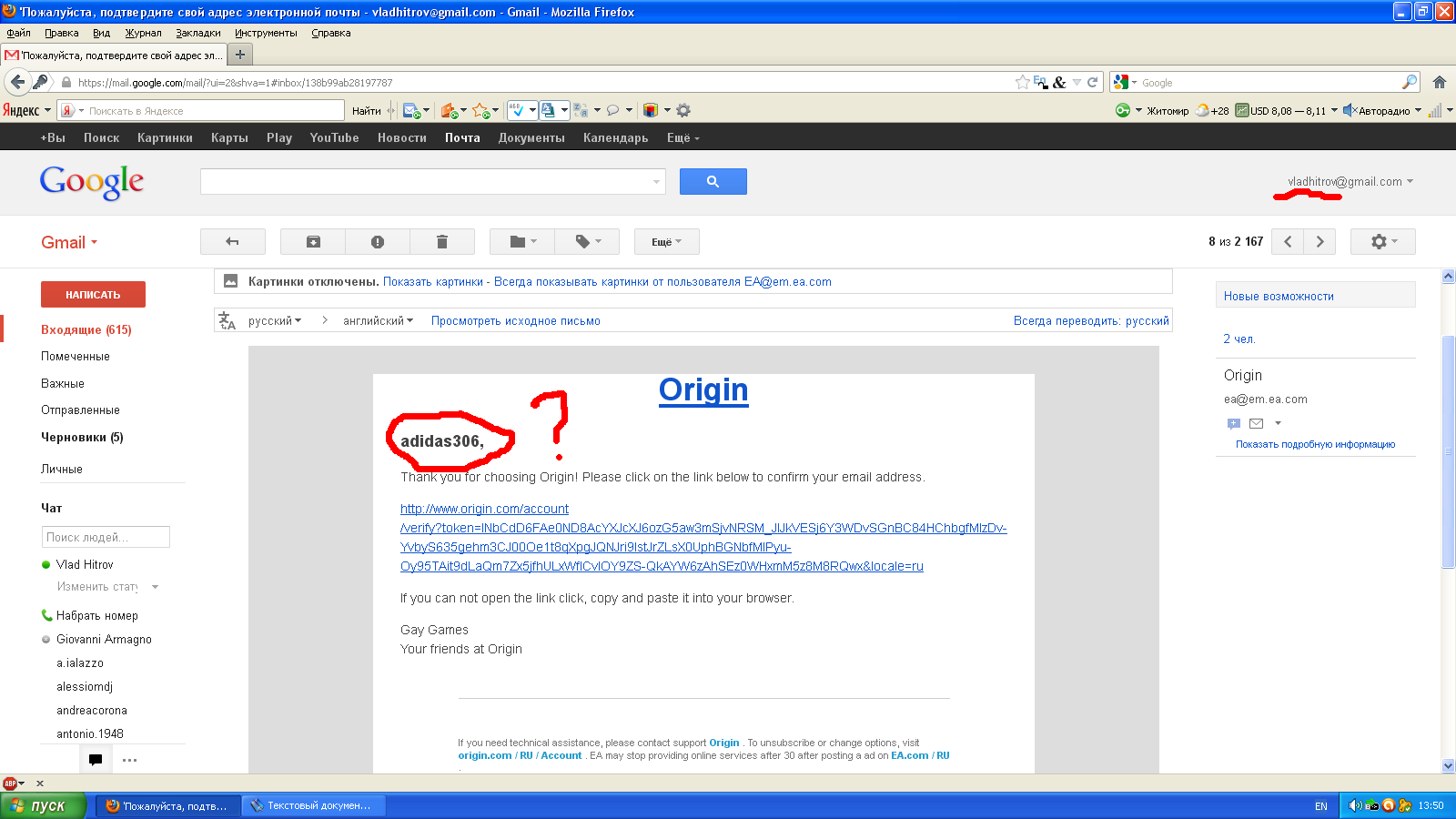Click the Показать картинки link
Viewport: 1456px width, 819px height.
pyautogui.click(x=433, y=282)
